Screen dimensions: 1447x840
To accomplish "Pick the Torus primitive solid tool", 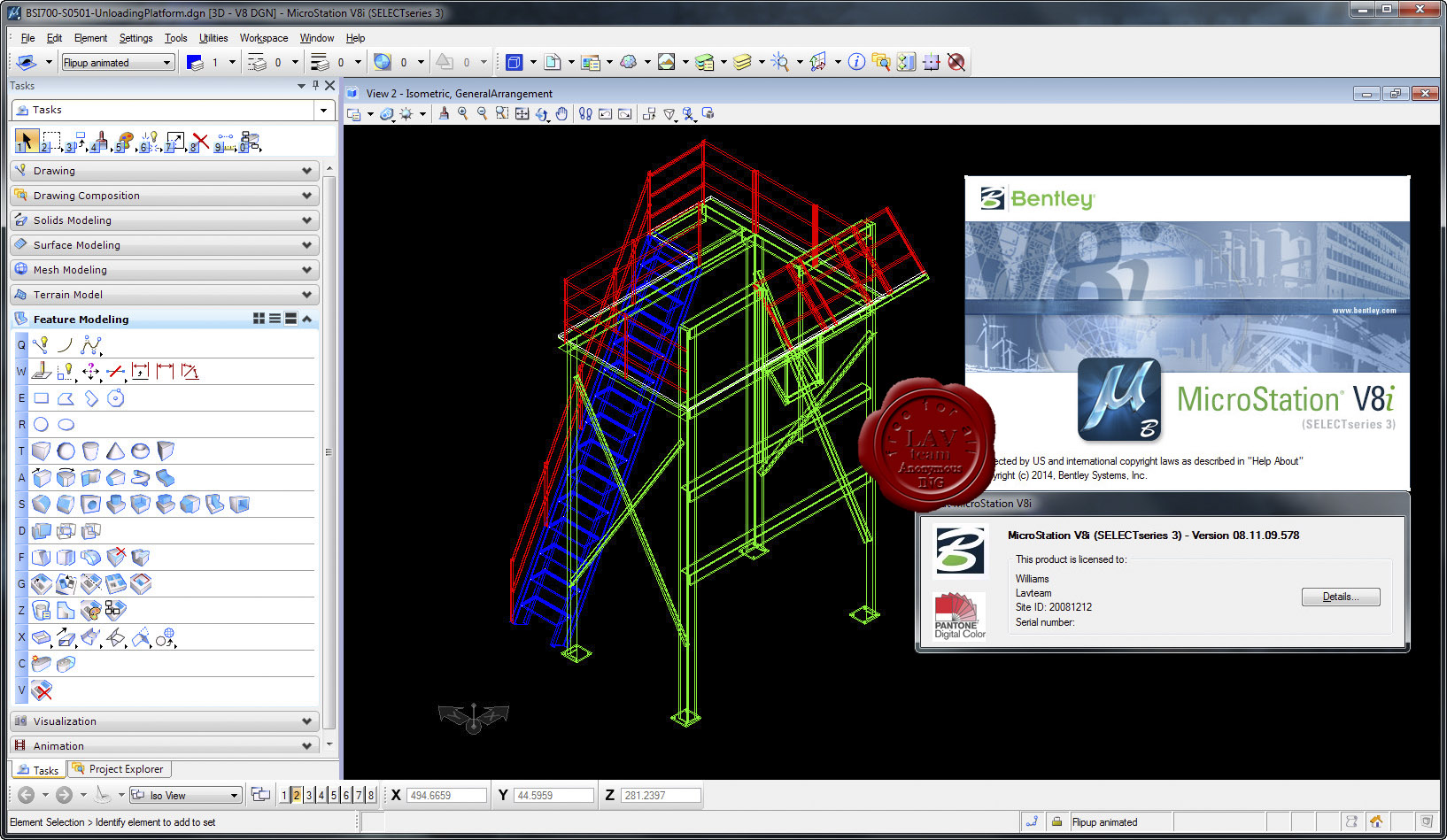I will click(140, 451).
